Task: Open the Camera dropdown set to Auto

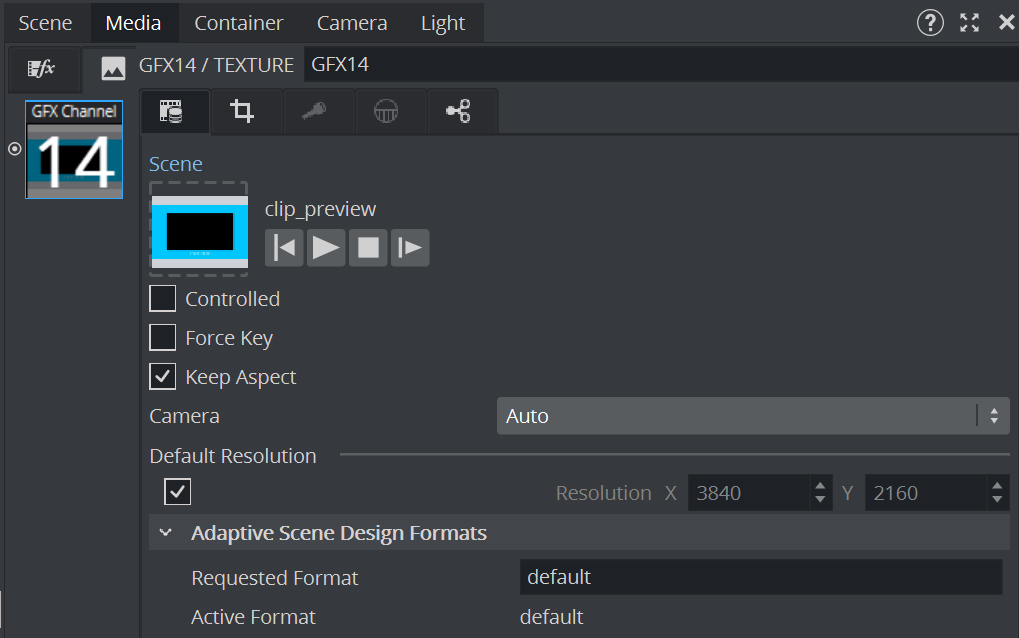Action: point(752,416)
